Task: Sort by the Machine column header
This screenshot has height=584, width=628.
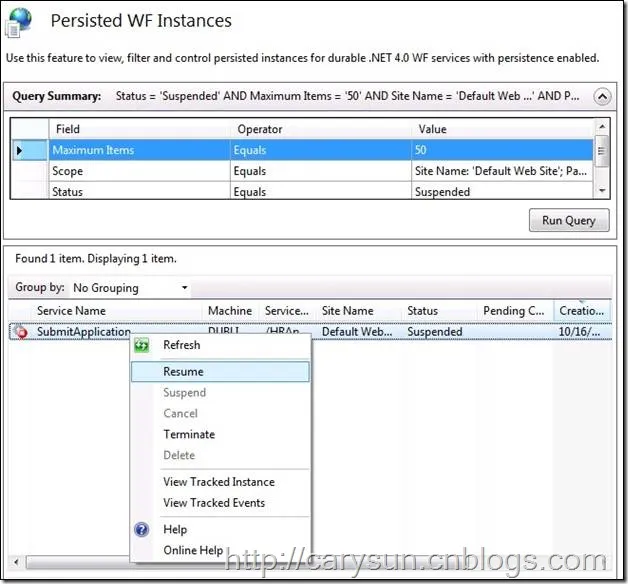Action: (x=230, y=311)
